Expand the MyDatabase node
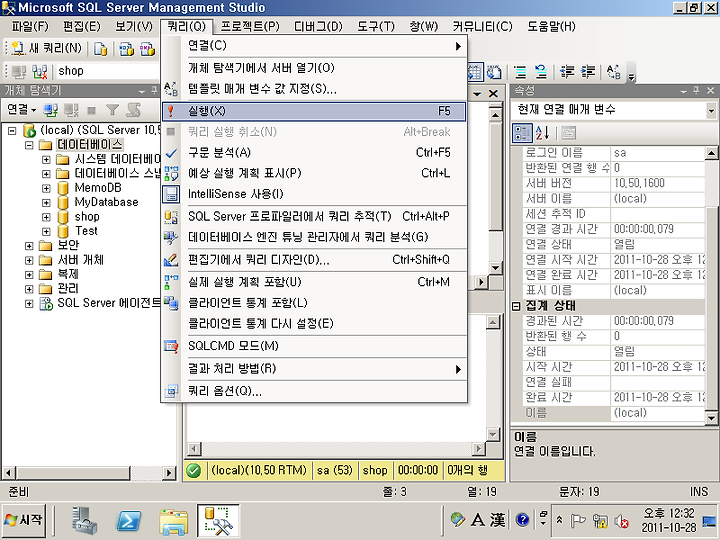Image resolution: width=720 pixels, height=540 pixels. pos(46,202)
